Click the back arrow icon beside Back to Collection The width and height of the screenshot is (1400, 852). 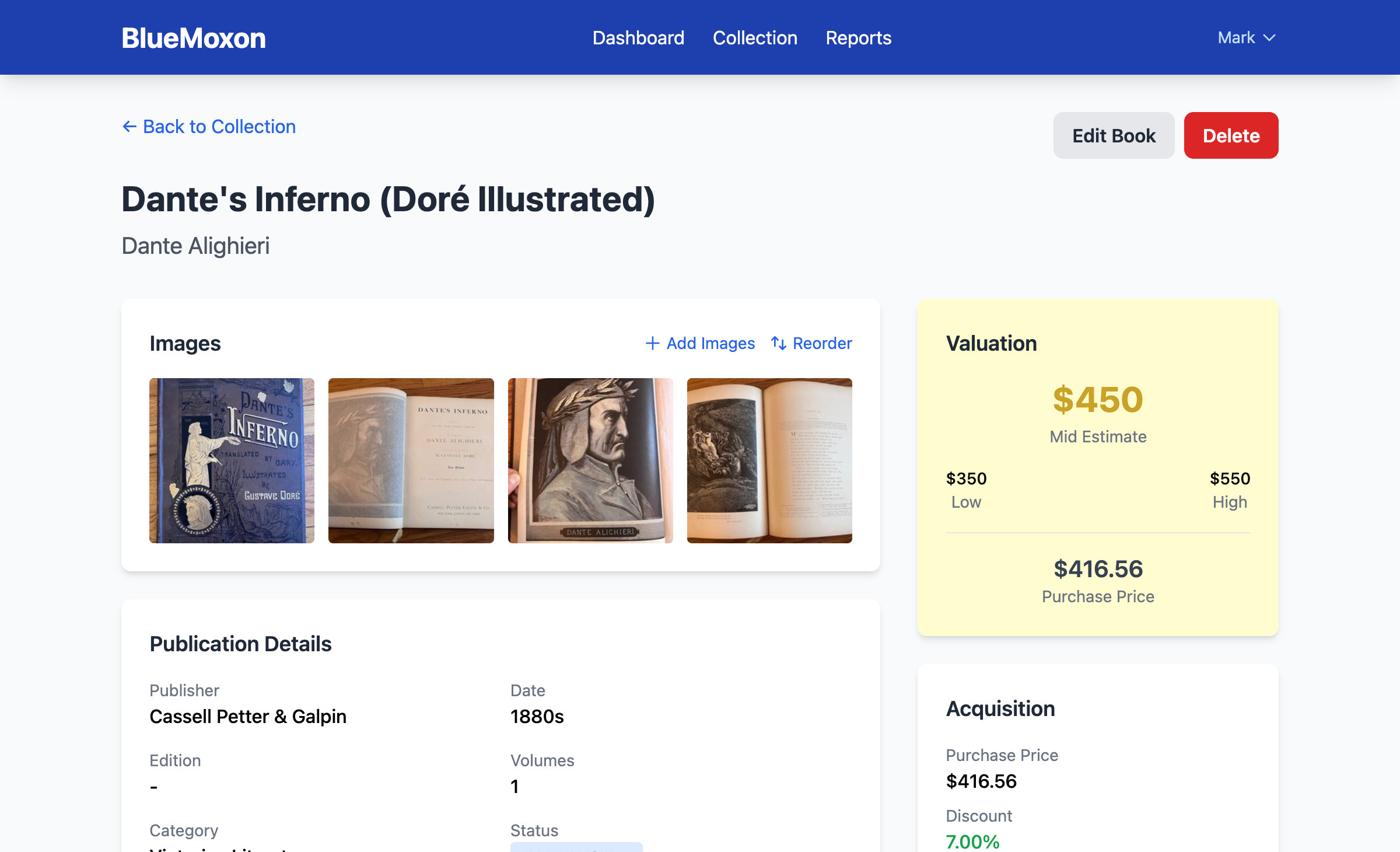coord(129,127)
